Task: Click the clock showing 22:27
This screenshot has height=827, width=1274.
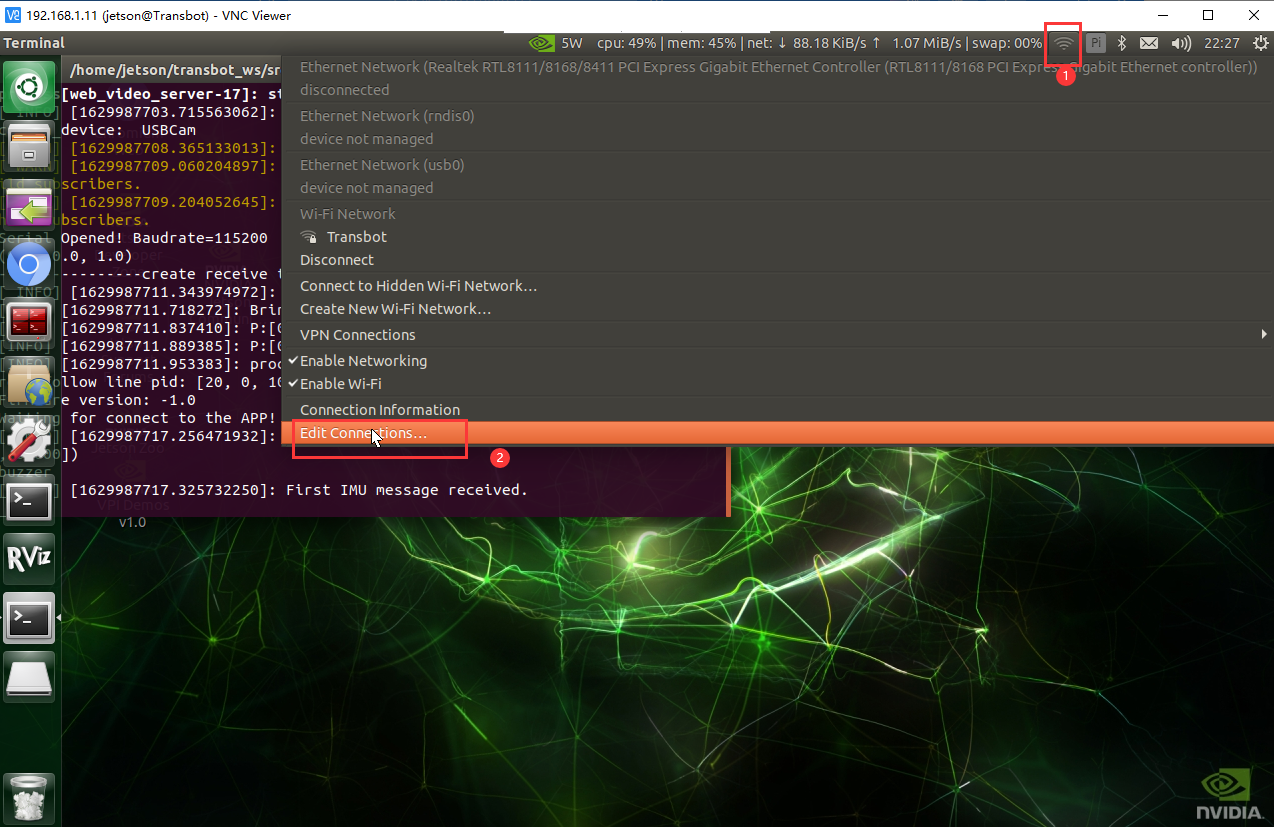Action: pyautogui.click(x=1222, y=43)
